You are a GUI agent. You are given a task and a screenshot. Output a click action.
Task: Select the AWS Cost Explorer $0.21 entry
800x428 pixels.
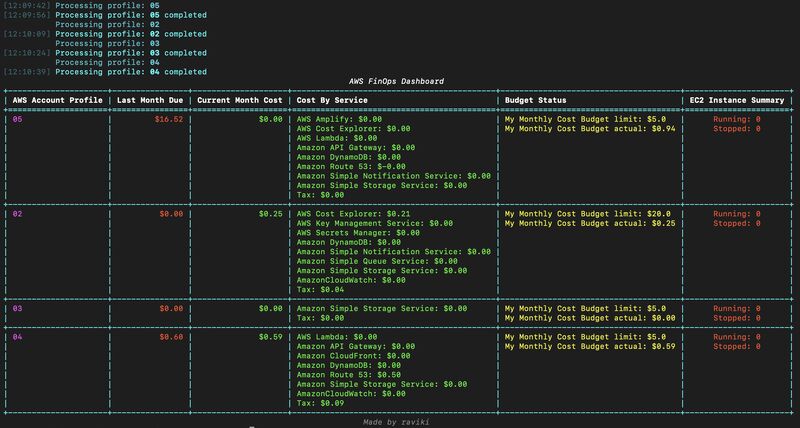[355, 213]
